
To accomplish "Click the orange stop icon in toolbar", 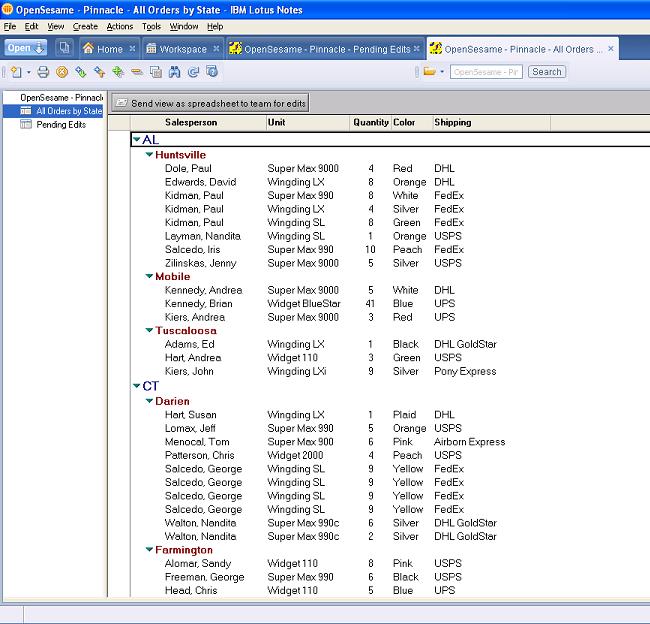I will point(62,72).
